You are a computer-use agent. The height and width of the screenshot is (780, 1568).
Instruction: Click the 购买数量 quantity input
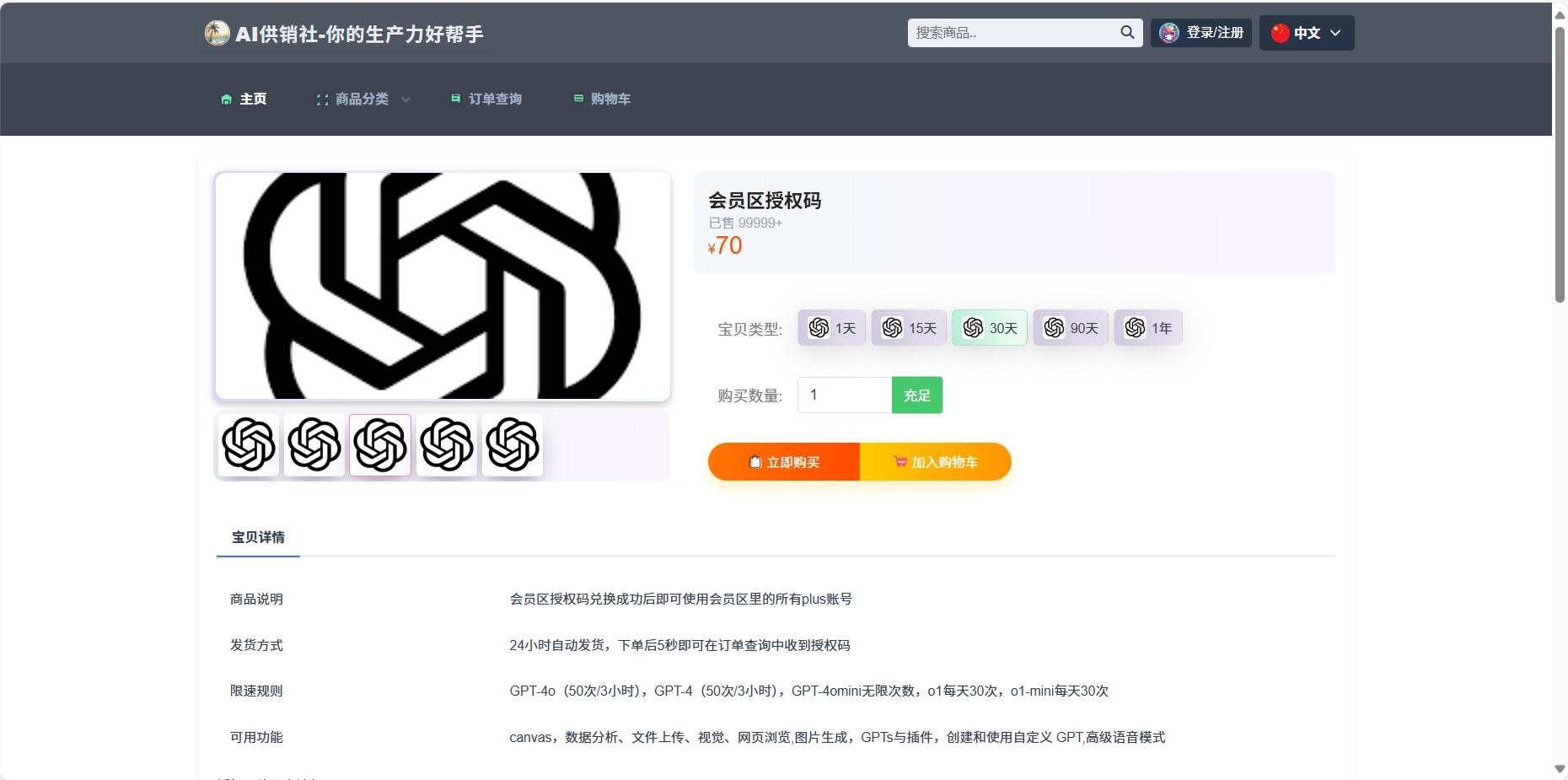pos(845,395)
